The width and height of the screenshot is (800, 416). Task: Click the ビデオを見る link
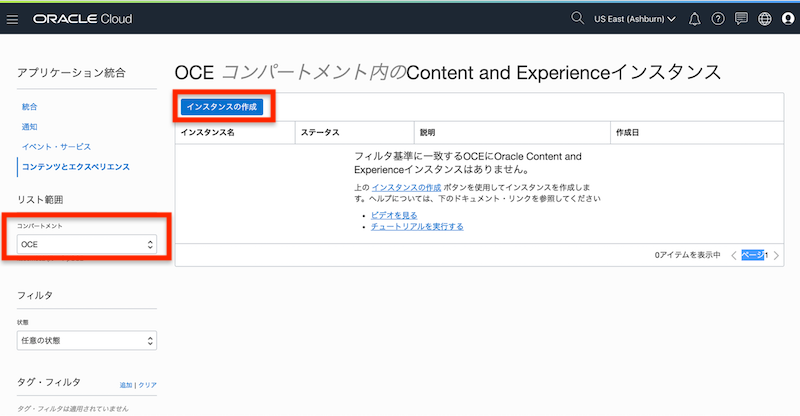(394, 214)
